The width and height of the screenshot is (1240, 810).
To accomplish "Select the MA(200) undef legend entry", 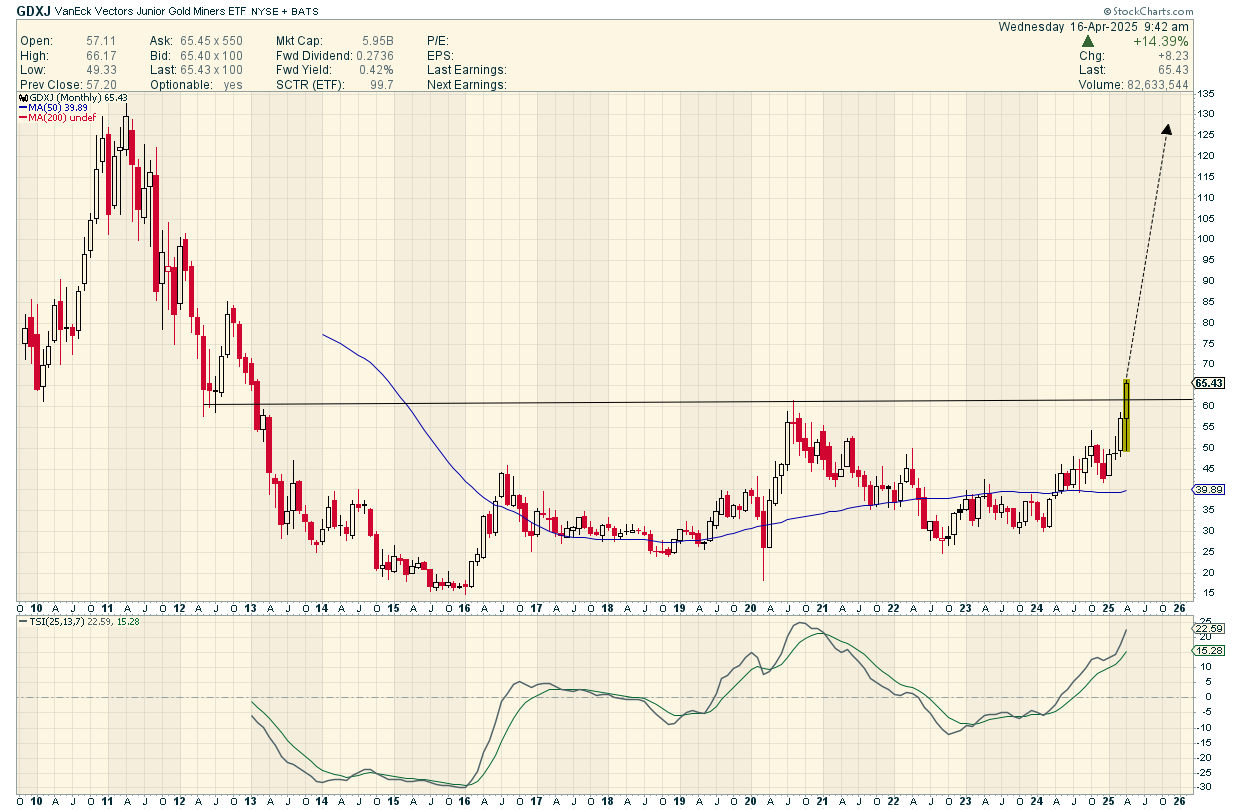I will (x=58, y=118).
